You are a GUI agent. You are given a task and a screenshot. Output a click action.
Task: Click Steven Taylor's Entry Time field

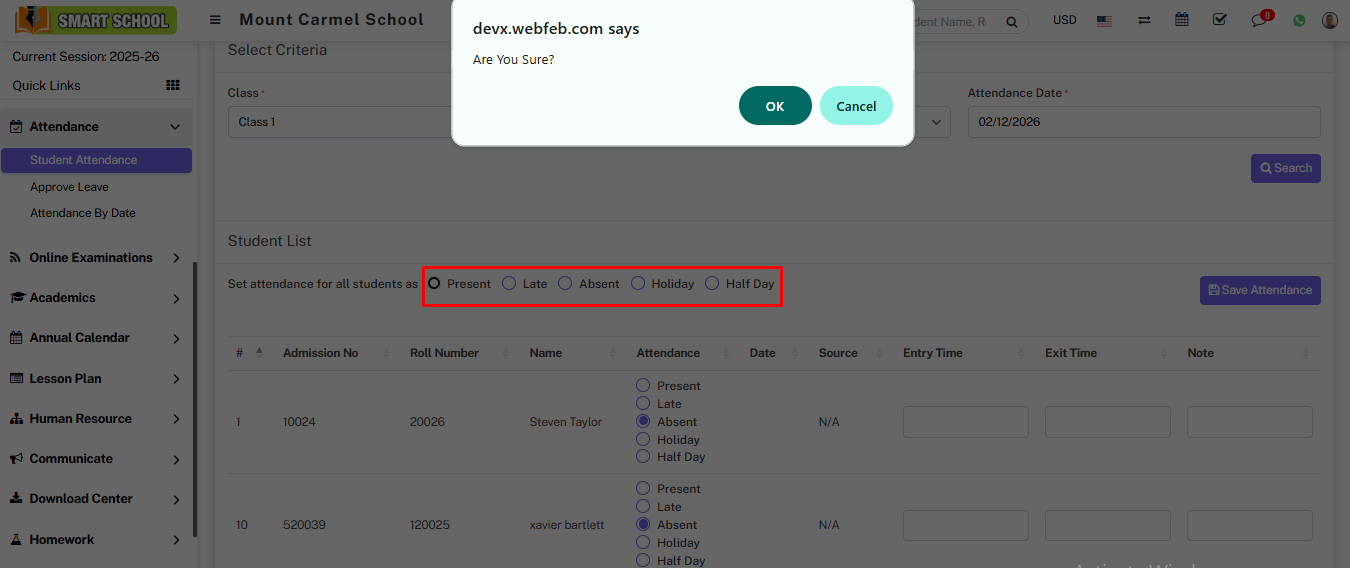click(965, 422)
